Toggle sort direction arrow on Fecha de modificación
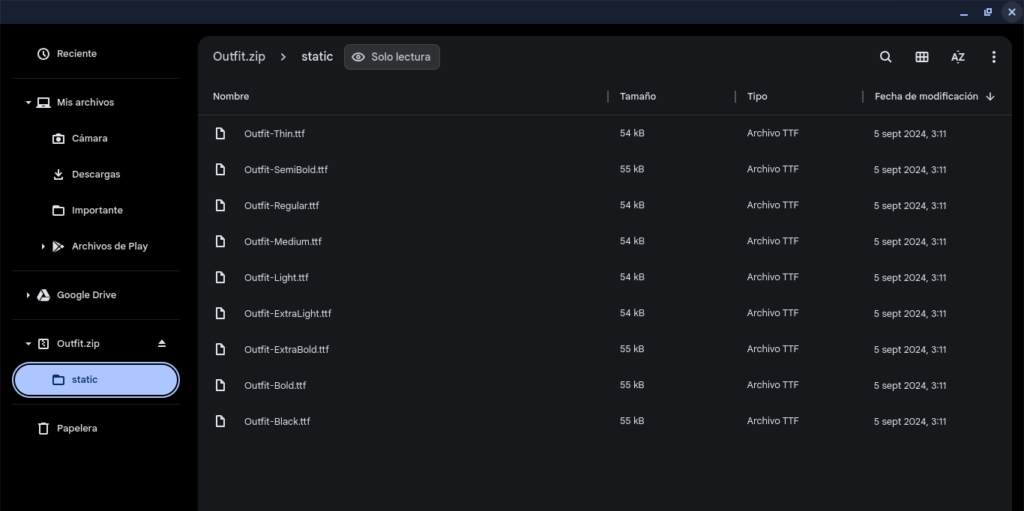The height and width of the screenshot is (511, 1024). [990, 97]
